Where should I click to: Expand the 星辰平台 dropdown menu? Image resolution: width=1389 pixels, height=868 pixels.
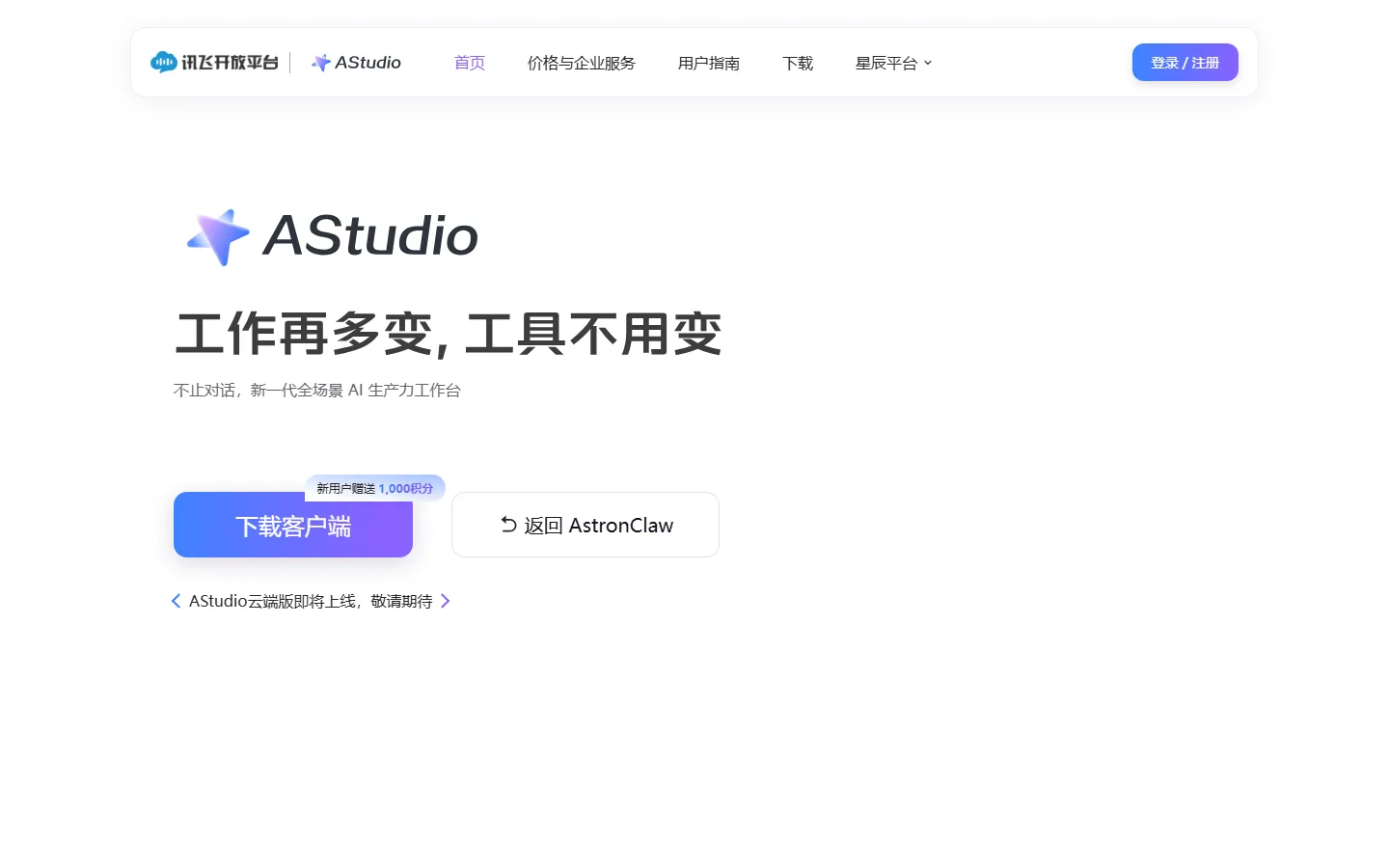(893, 63)
